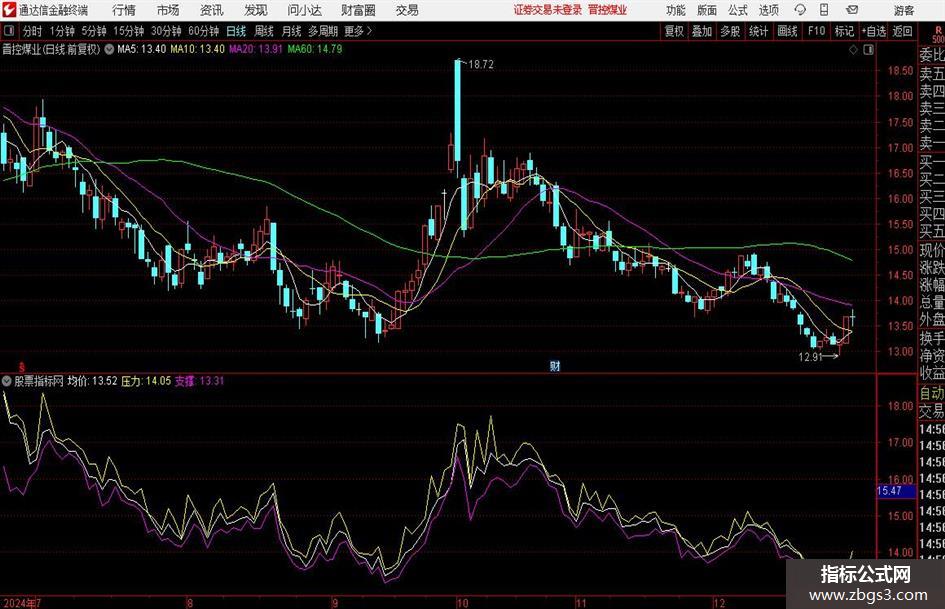Open 股票指标网 sub-indicator dropdown arrow
Screen dimensions: 945x609
point(7,381)
